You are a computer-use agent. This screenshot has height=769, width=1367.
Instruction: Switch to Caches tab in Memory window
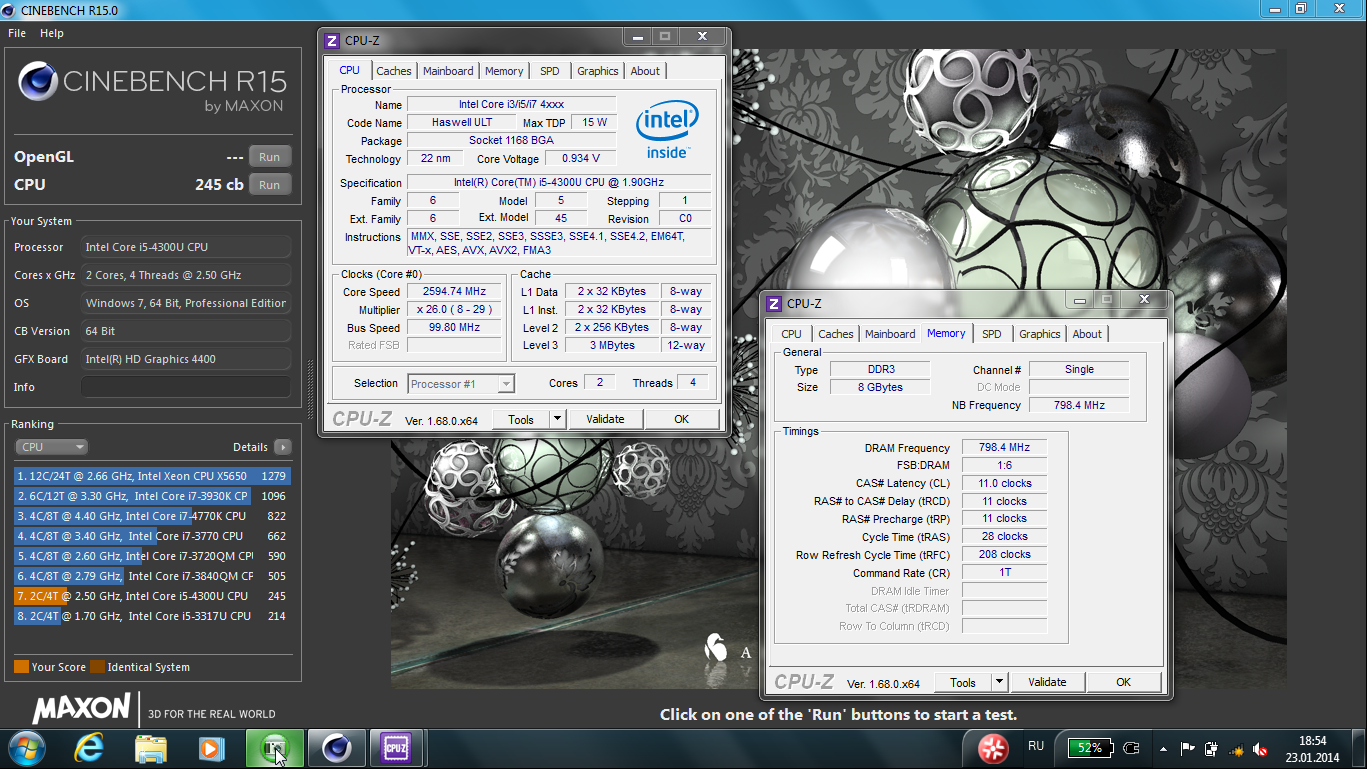[x=835, y=334]
